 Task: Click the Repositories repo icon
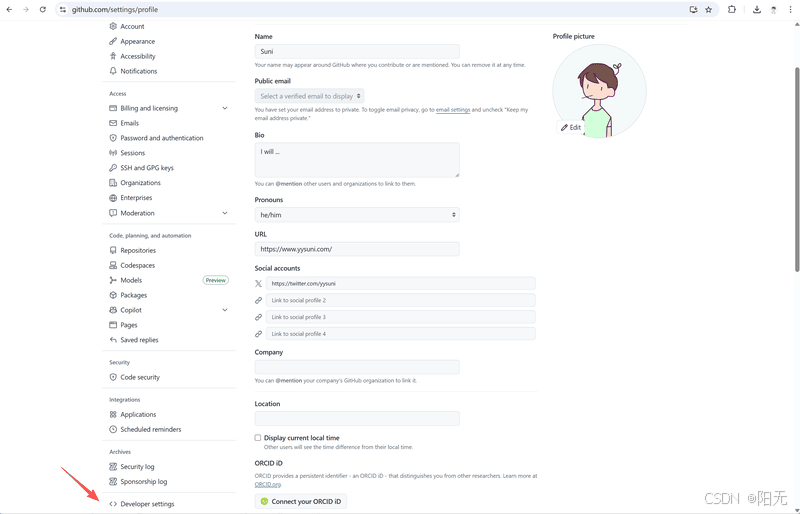113,250
